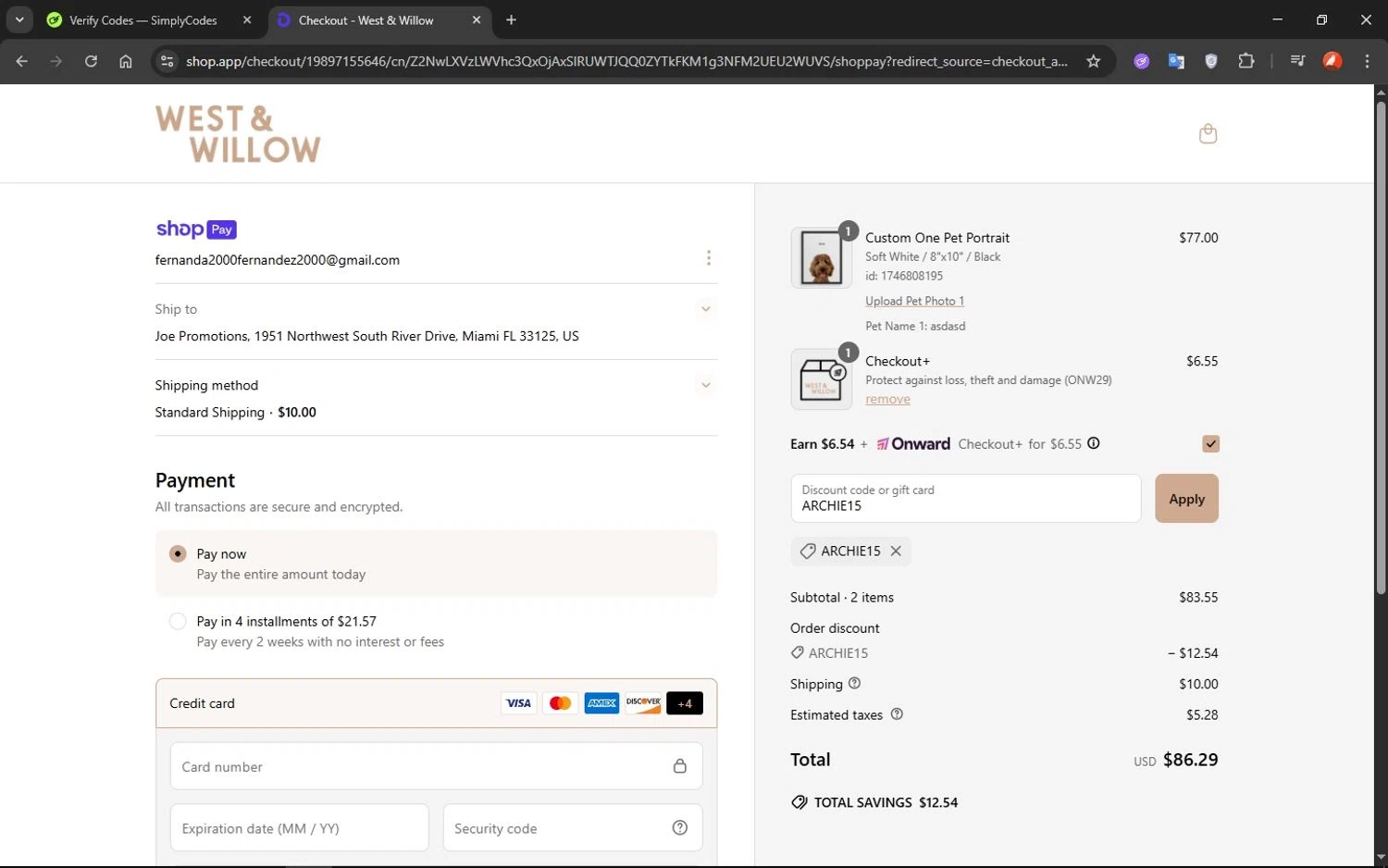Open security code help question icon
Screen dimensions: 1388x868
pyautogui.click(x=680, y=828)
